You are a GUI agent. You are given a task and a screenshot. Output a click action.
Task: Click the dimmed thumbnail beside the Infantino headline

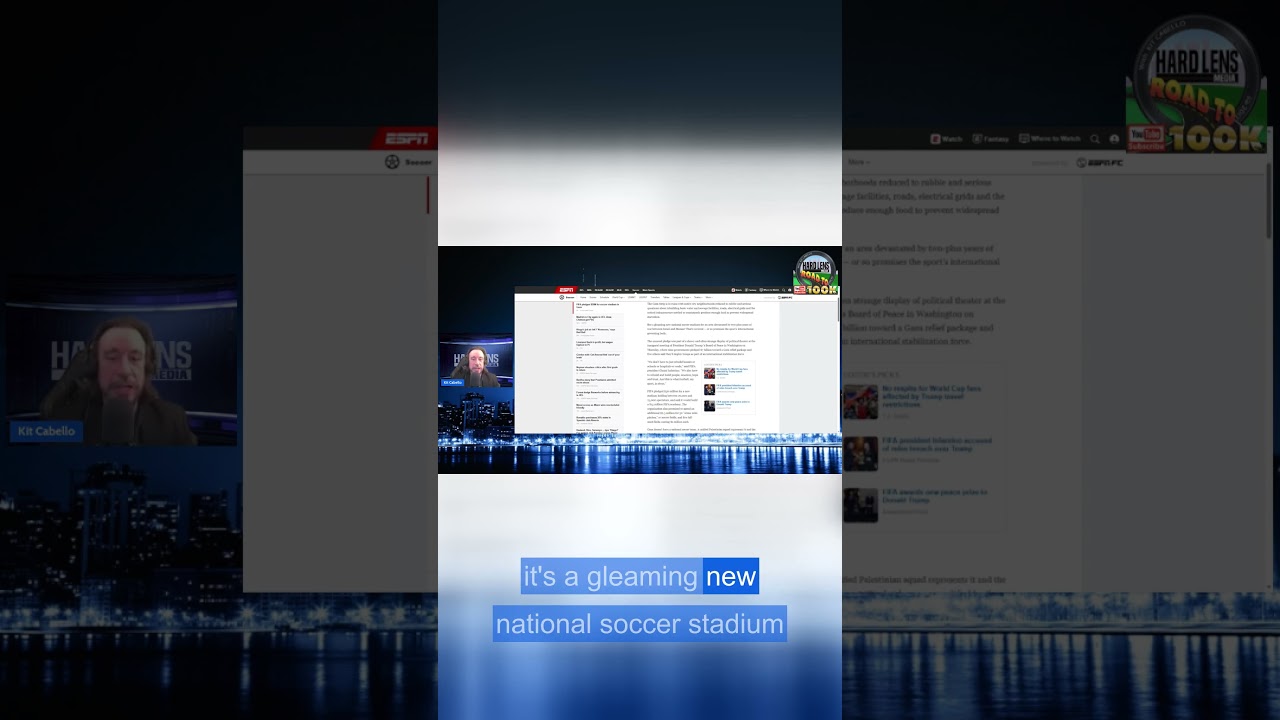tap(860, 453)
